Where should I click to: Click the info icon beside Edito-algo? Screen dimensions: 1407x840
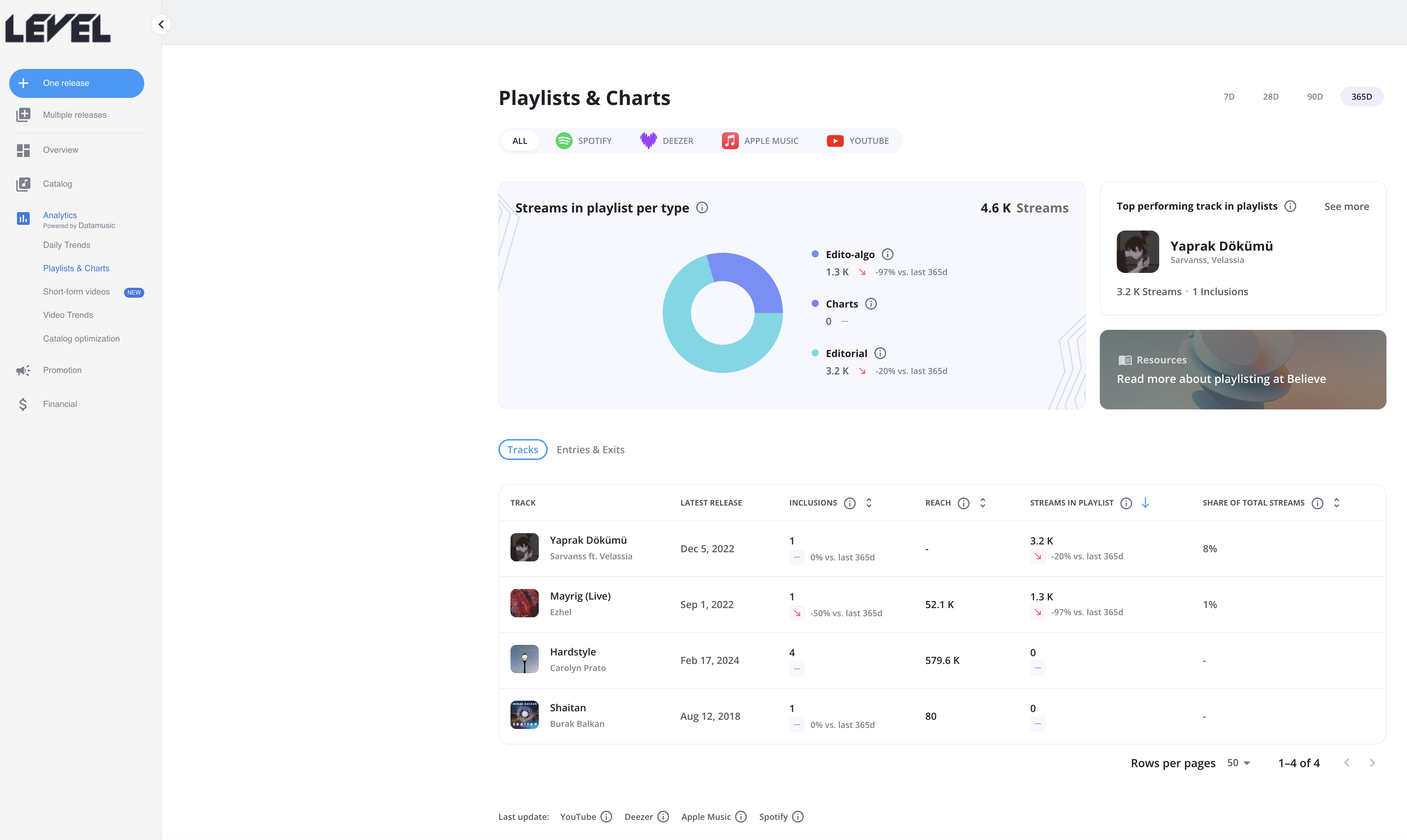point(887,255)
